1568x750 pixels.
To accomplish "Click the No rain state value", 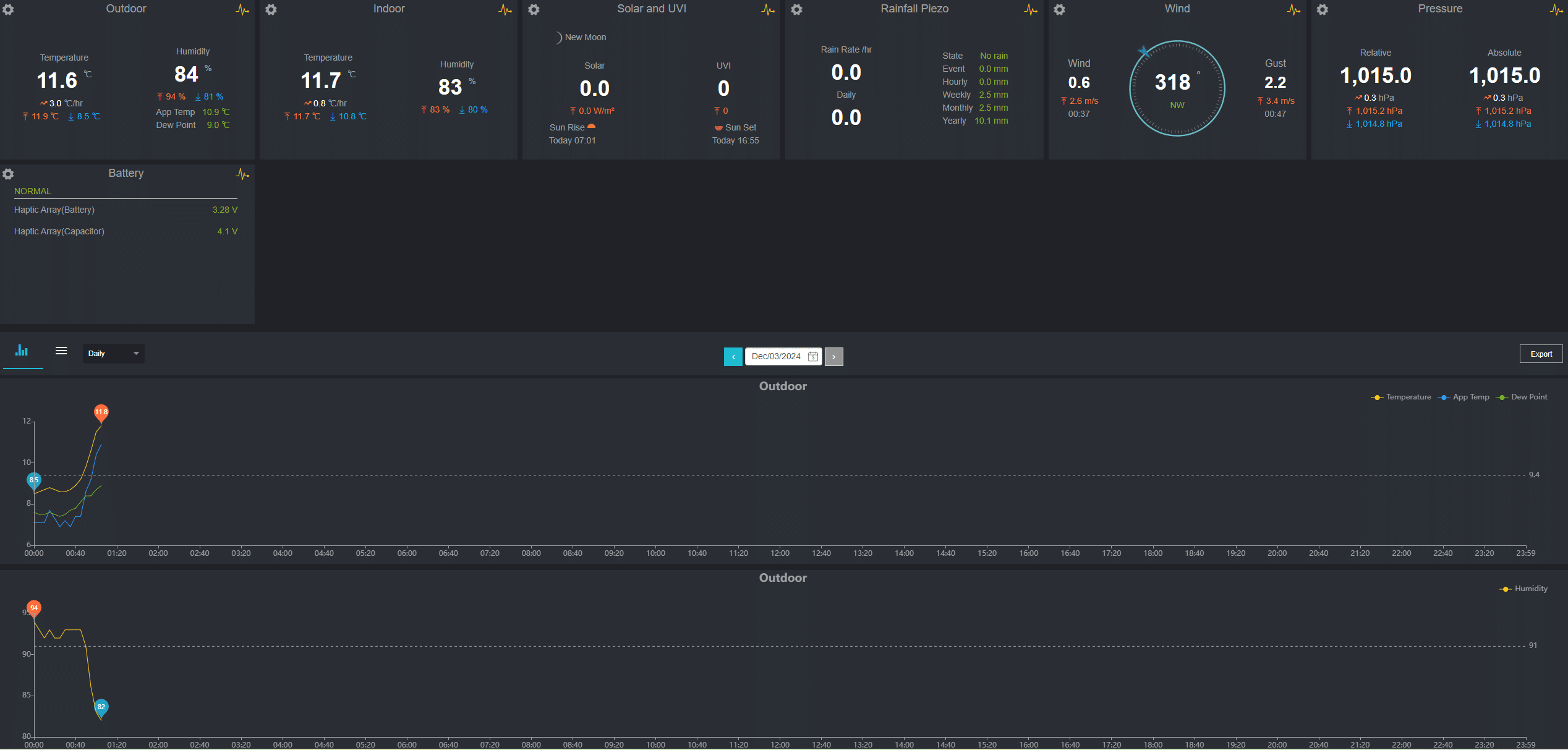I will point(994,56).
